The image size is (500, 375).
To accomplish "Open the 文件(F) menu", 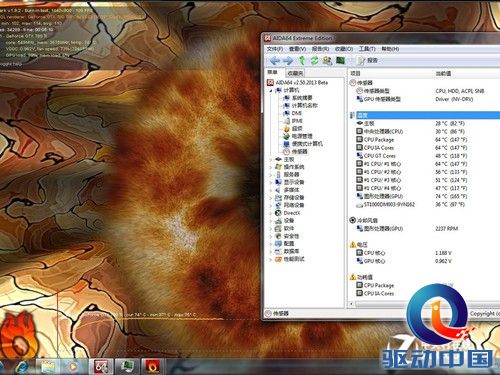I will (275, 49).
